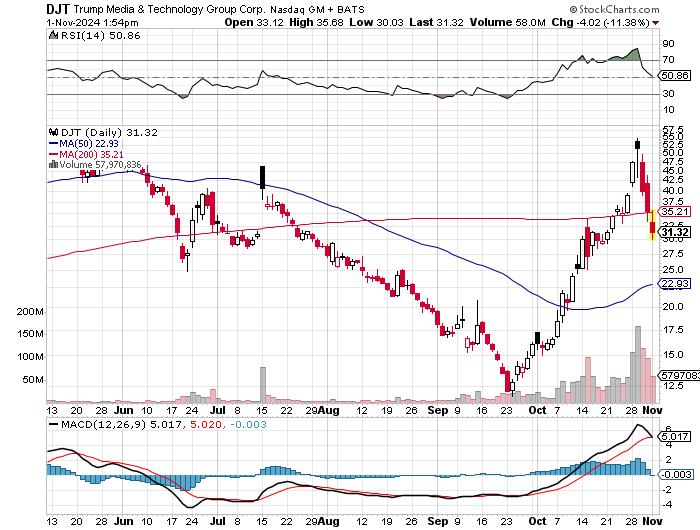Click the 30 oversold level label on RSI

point(668,93)
